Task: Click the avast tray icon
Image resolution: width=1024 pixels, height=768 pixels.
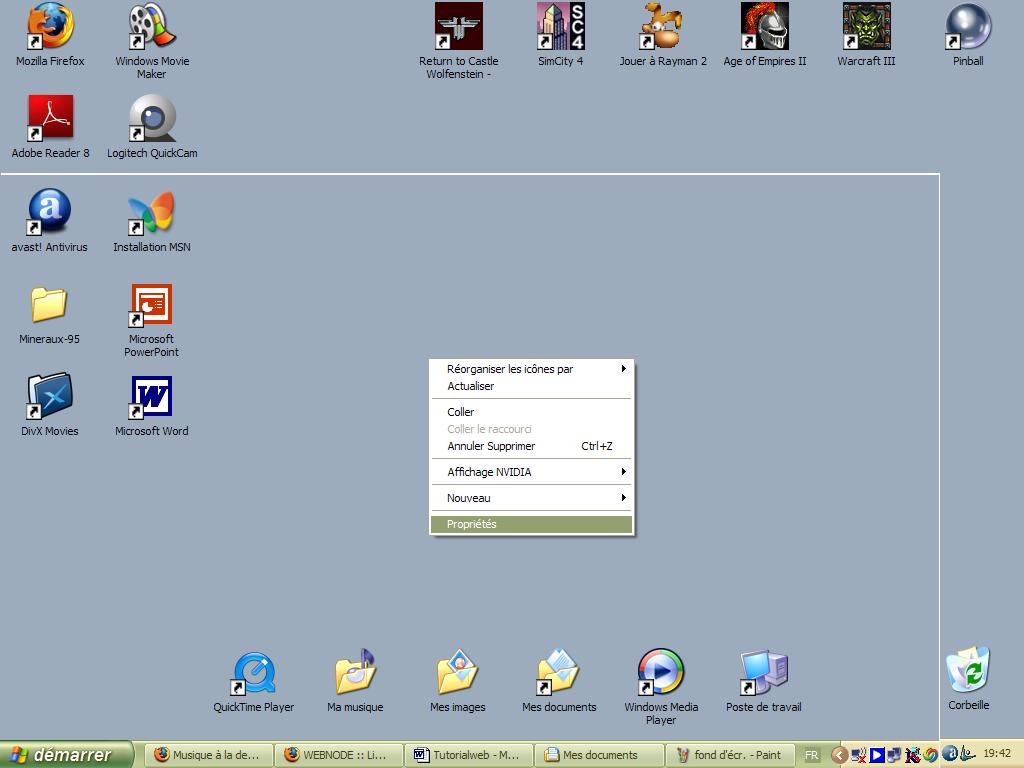Action: point(950,754)
